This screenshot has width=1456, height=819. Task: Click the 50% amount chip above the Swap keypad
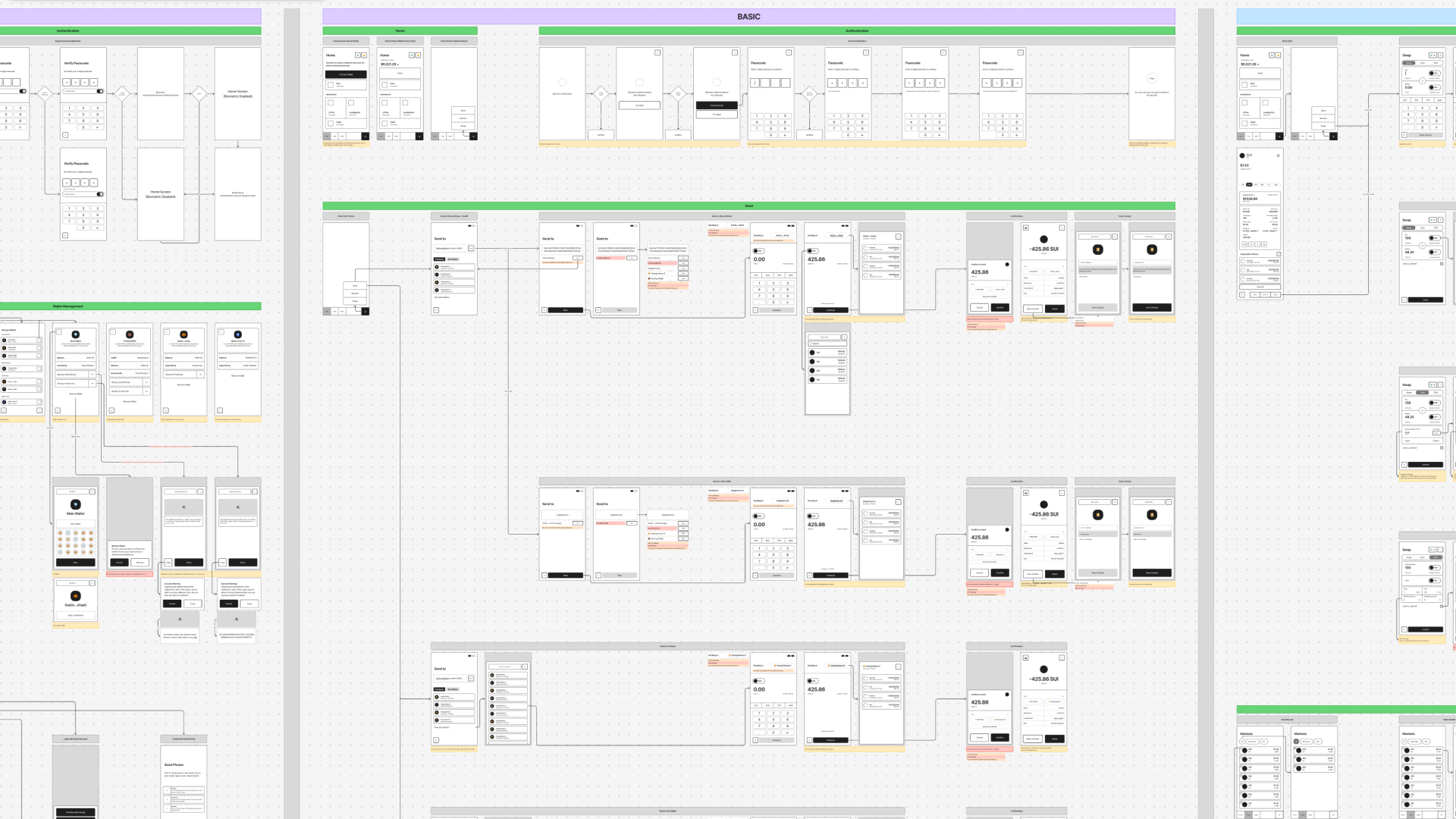tap(1416, 100)
